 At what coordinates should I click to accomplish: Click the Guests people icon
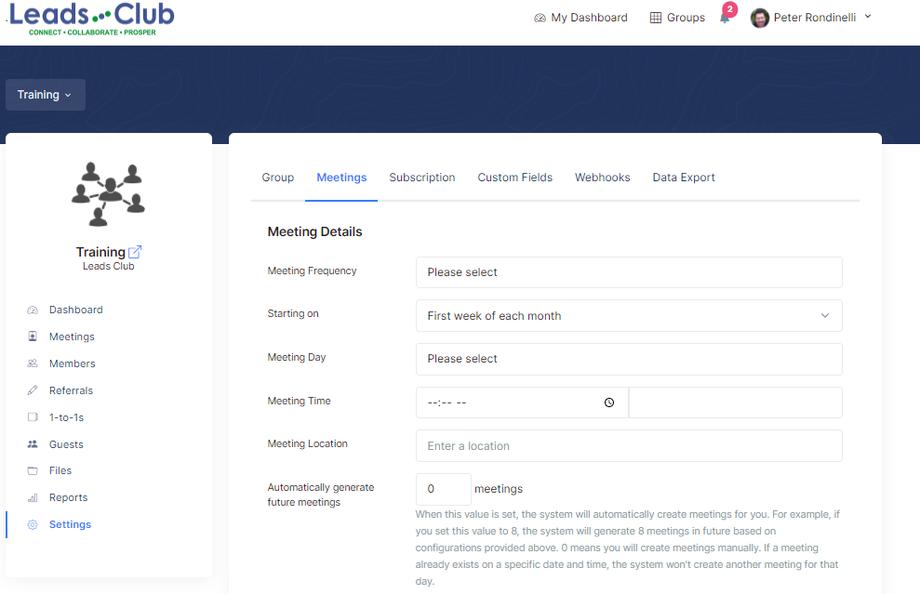33,444
